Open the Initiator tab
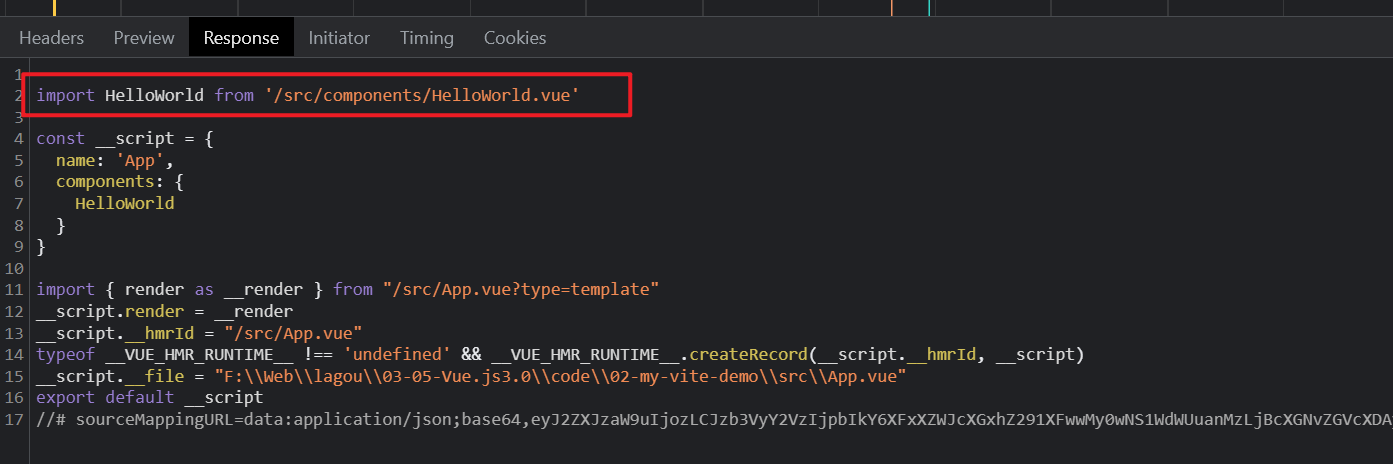The image size is (1393, 464). tap(339, 38)
